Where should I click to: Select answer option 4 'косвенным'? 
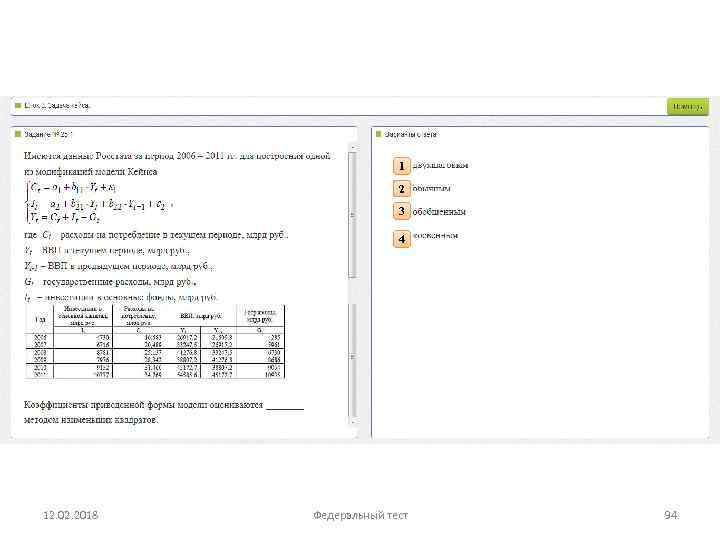401,239
